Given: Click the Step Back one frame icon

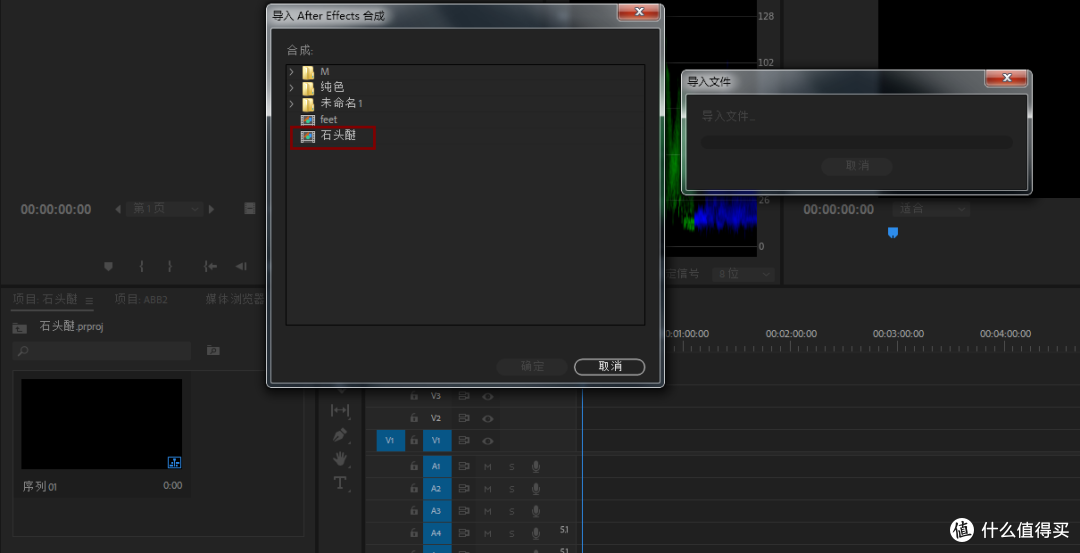Looking at the screenshot, I should click(x=240, y=266).
